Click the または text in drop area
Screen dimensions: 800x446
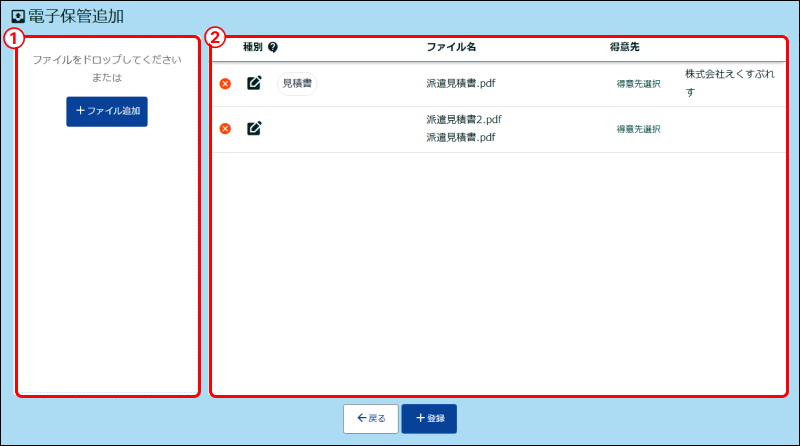click(x=107, y=78)
